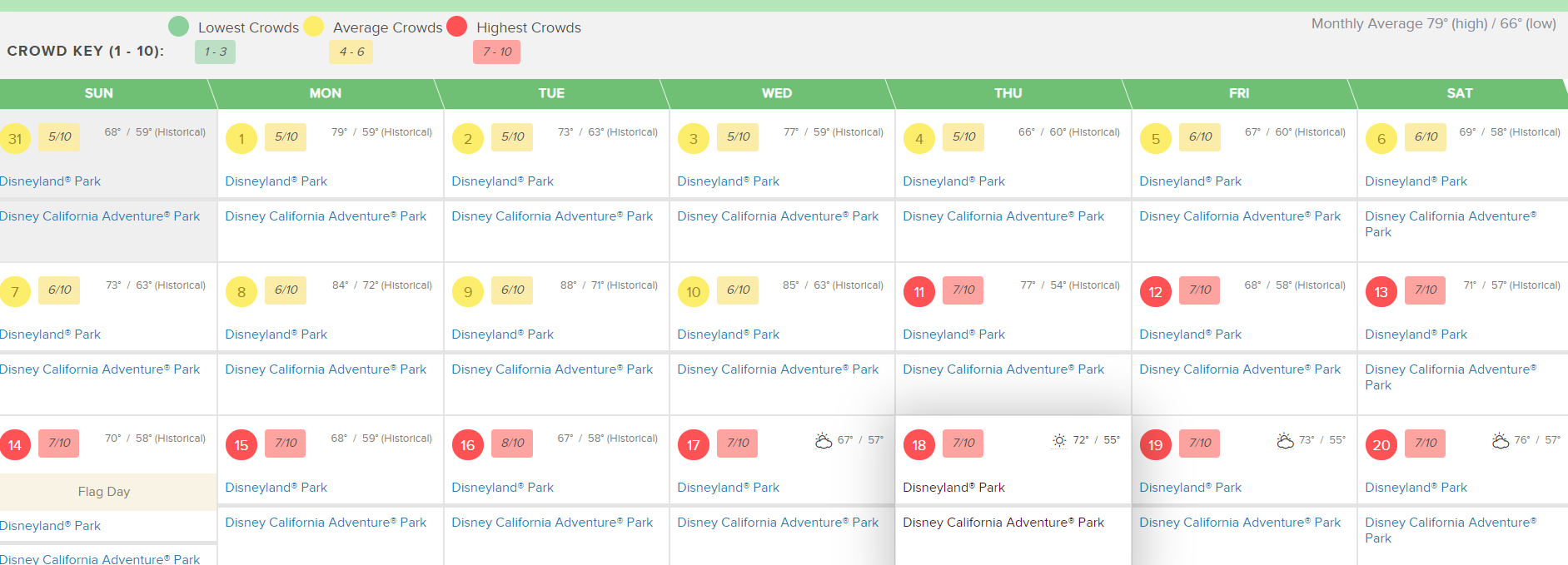Select date circle 9 on the calendar
This screenshot has width=1568, height=565.
(x=468, y=292)
